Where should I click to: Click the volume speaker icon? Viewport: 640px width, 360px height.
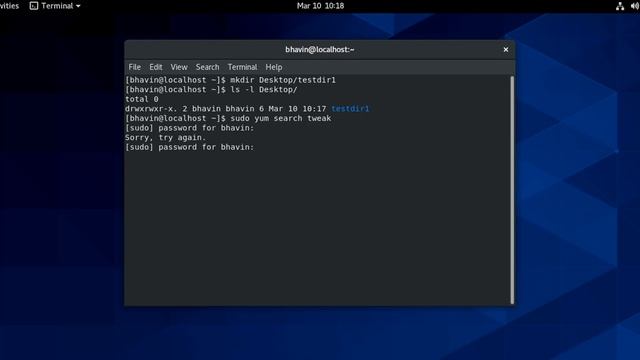click(635, 6)
